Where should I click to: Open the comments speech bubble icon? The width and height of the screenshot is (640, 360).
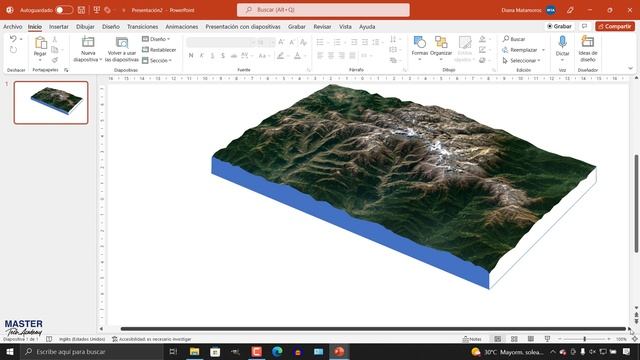(584, 26)
